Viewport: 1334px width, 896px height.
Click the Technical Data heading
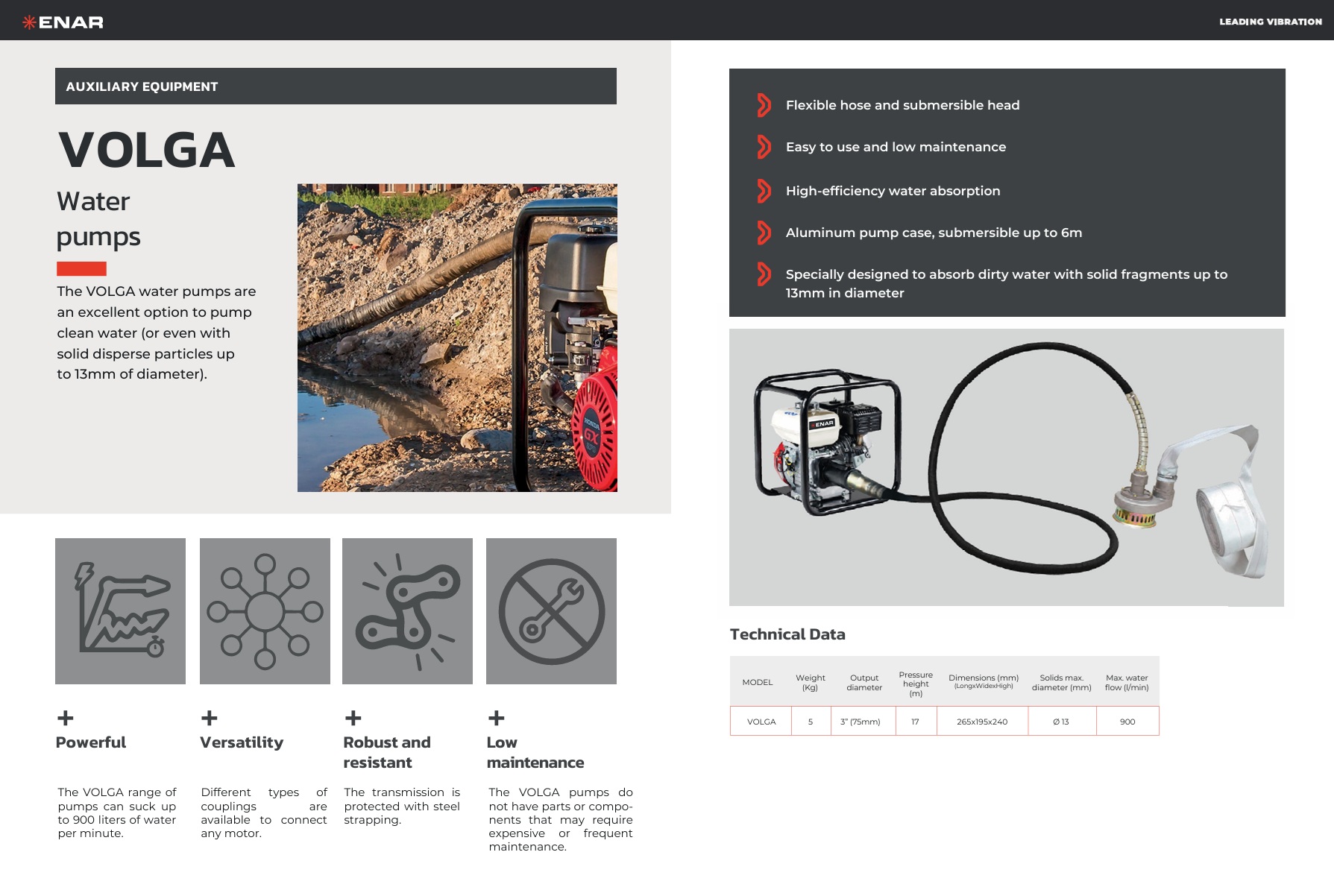[x=787, y=634]
